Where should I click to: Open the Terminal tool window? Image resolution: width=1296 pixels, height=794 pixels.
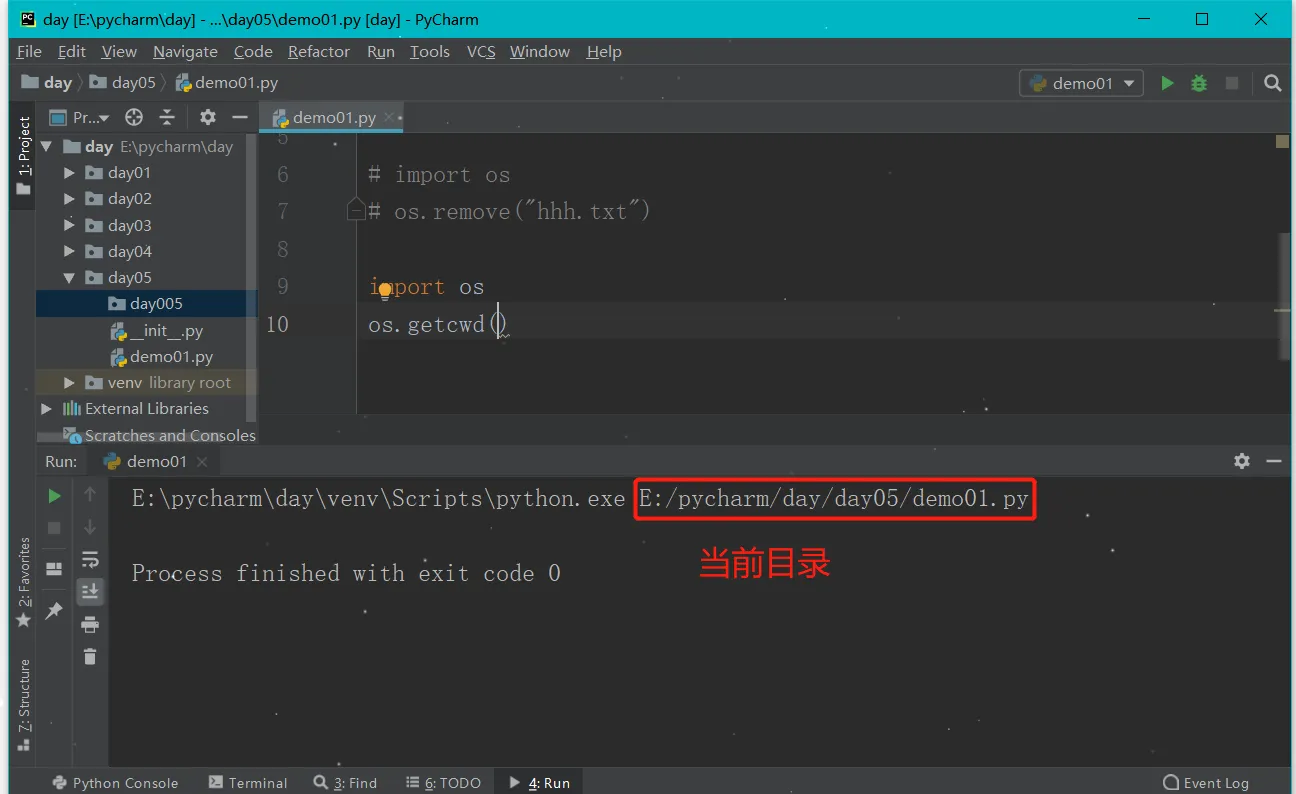pyautogui.click(x=247, y=783)
